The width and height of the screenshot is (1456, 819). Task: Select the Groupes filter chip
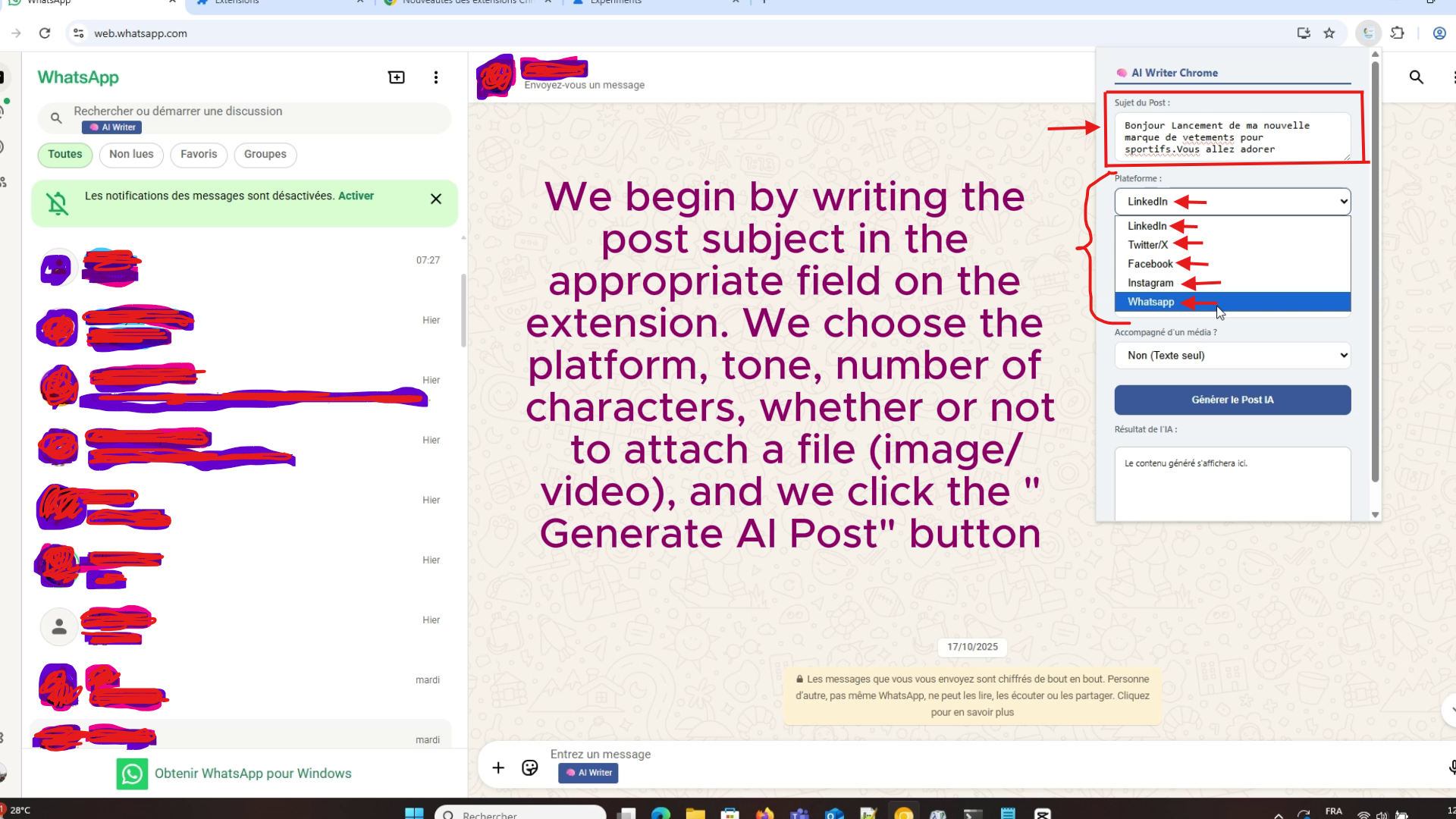[265, 154]
